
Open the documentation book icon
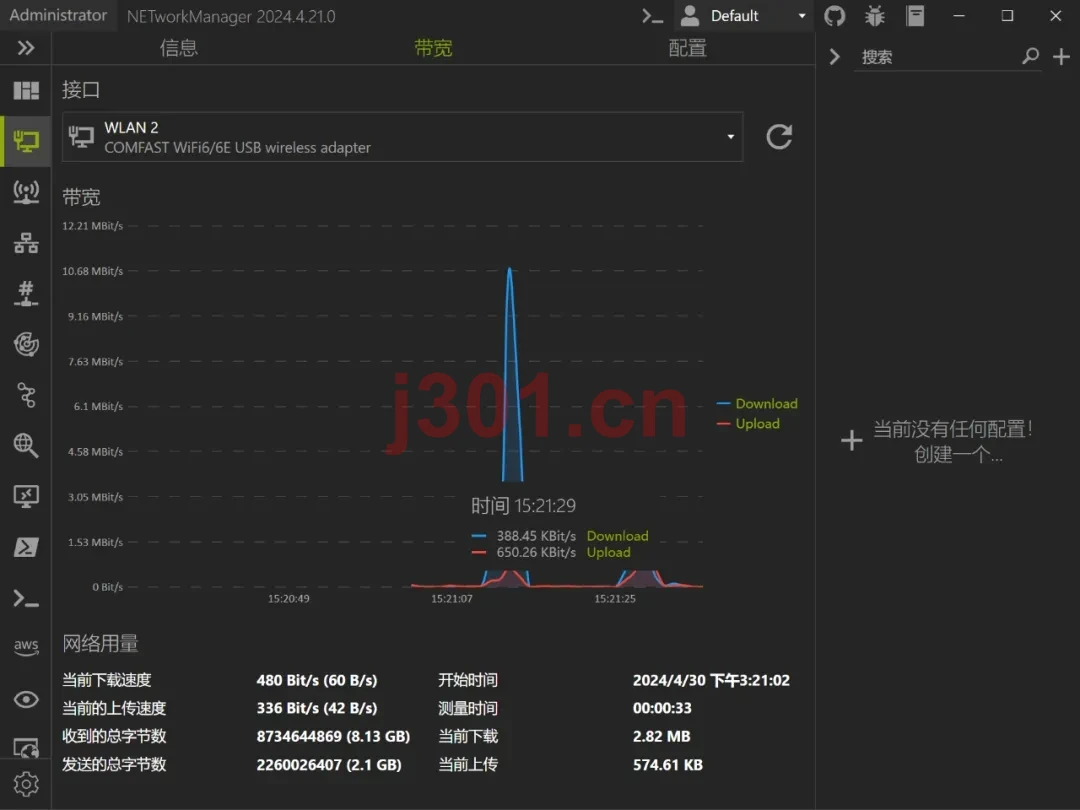point(915,15)
